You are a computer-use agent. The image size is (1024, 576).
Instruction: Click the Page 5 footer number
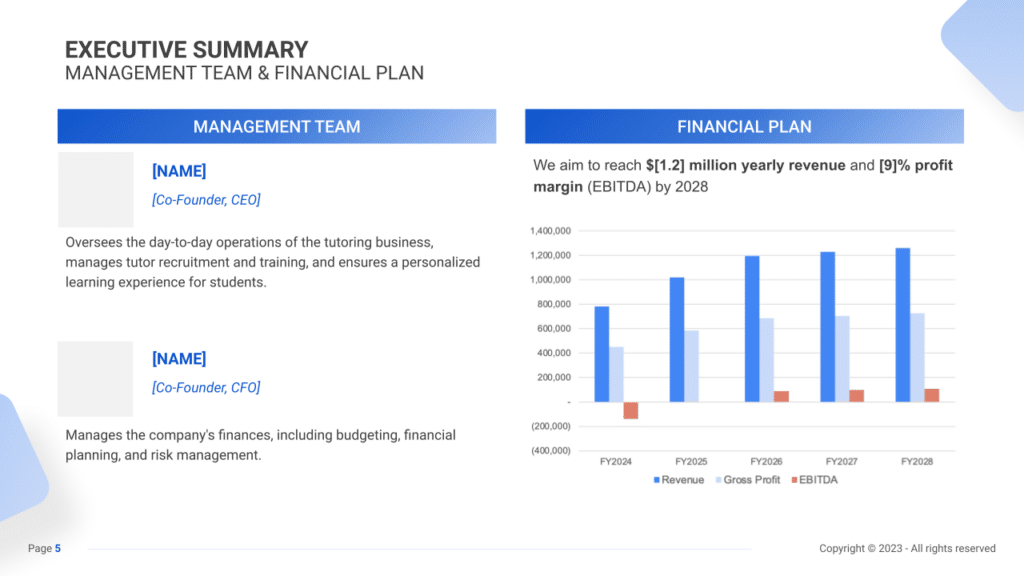[58, 549]
